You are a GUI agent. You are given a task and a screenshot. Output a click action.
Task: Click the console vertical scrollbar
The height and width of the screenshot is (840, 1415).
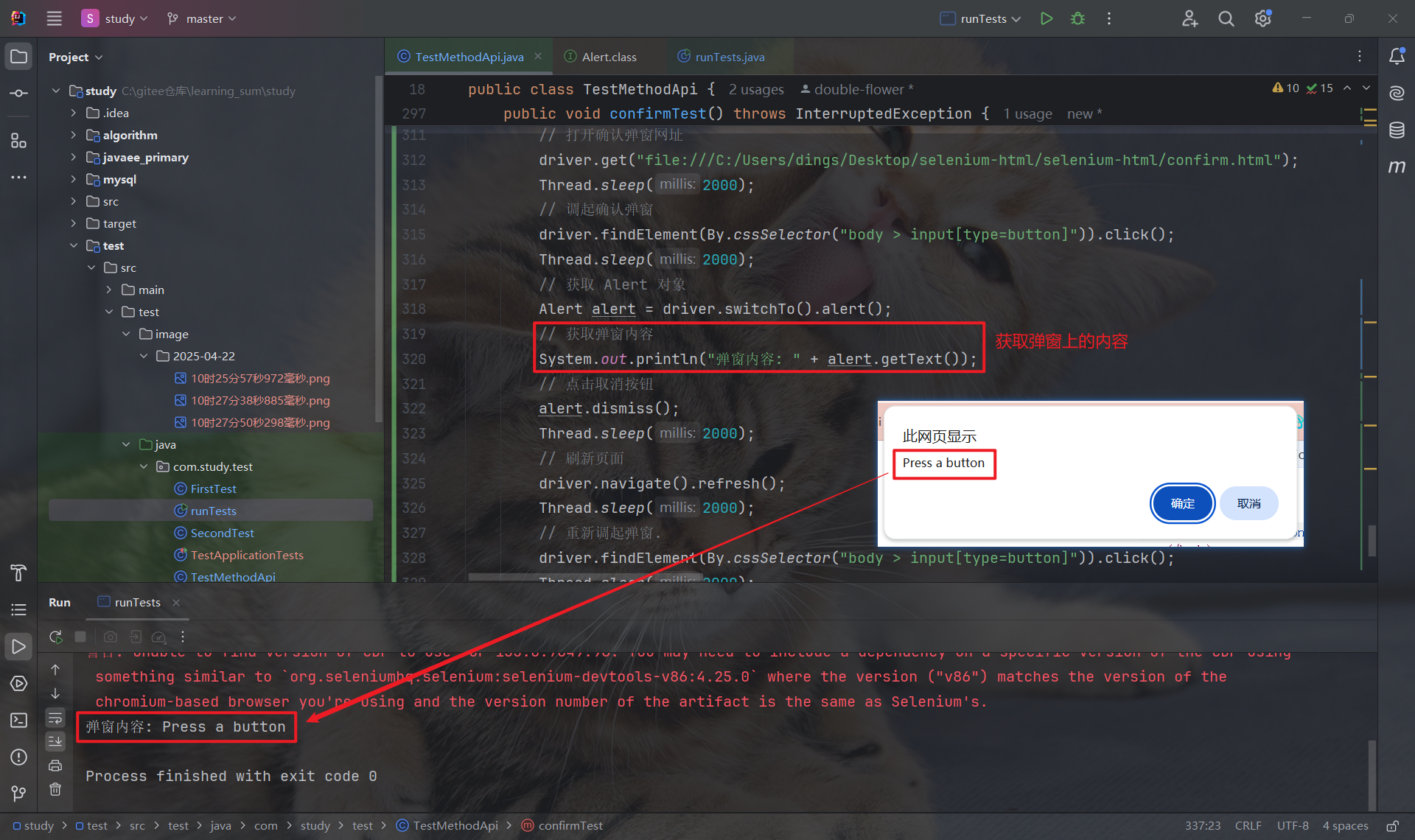click(1372, 774)
